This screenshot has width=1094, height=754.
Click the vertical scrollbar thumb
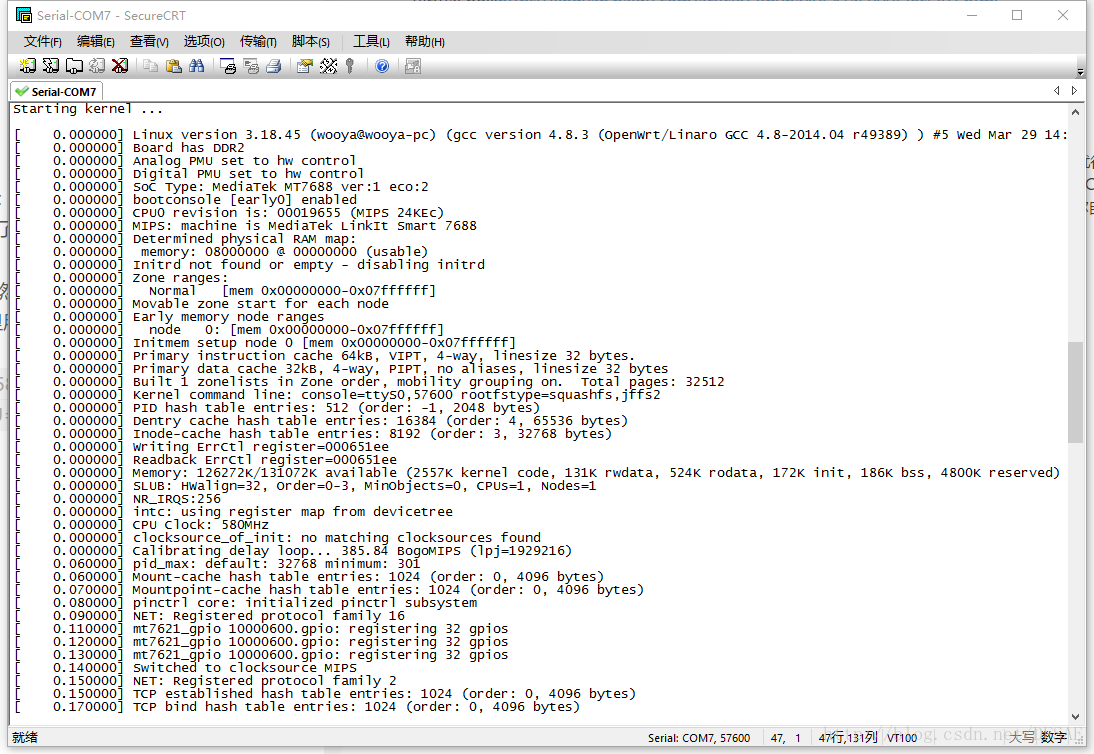1075,392
